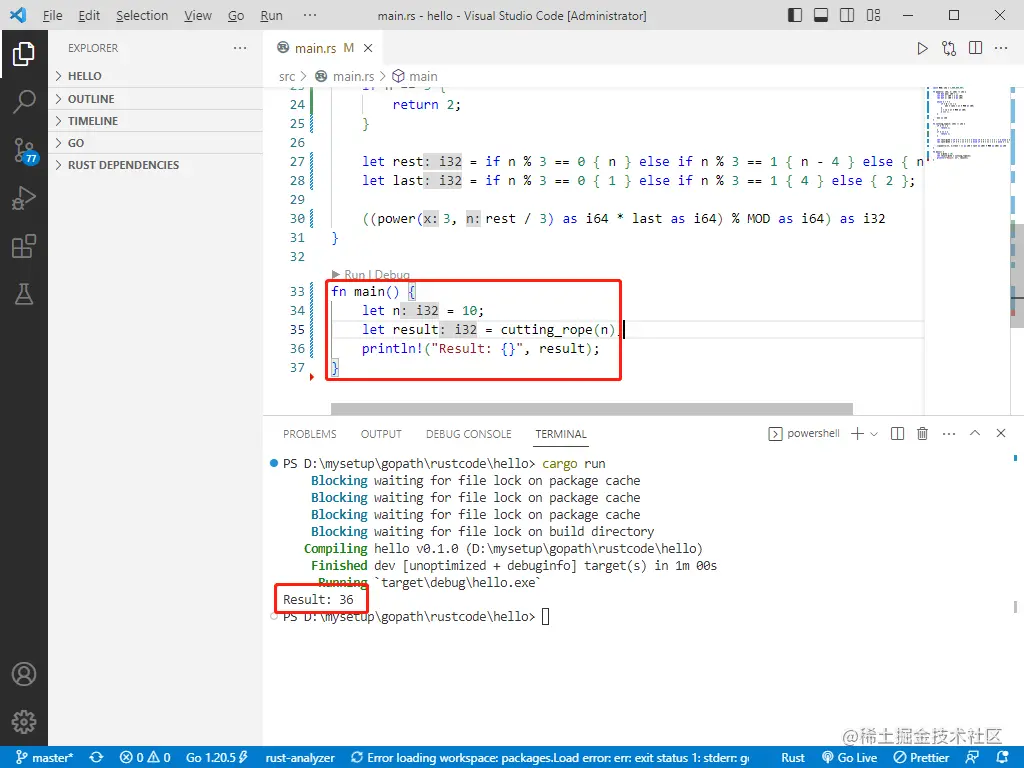The height and width of the screenshot is (768, 1024).
Task: Open Explorer views and more actions
Action: point(240,48)
